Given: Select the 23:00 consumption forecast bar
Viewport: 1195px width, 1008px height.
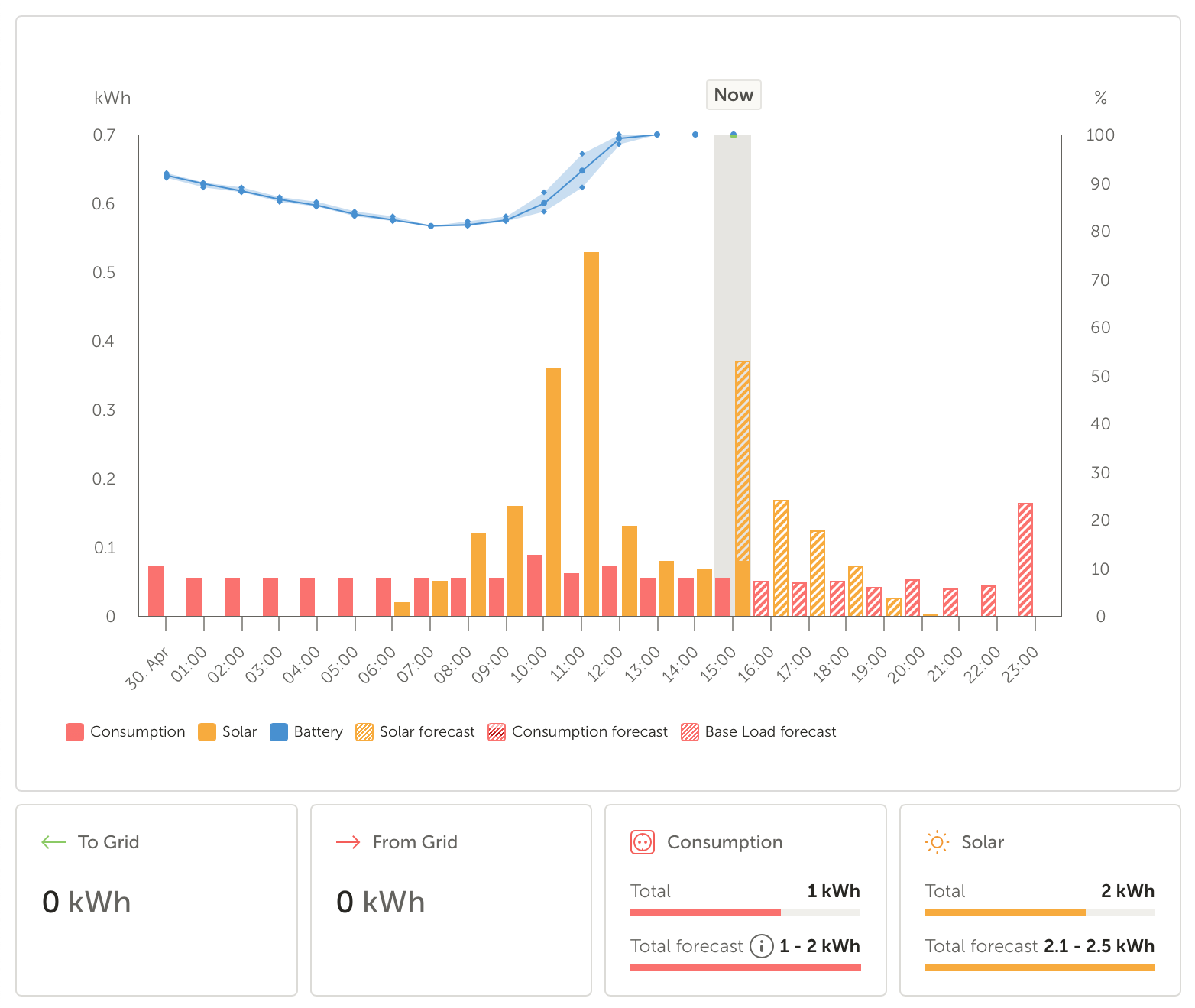Looking at the screenshot, I should click(x=1025, y=559).
